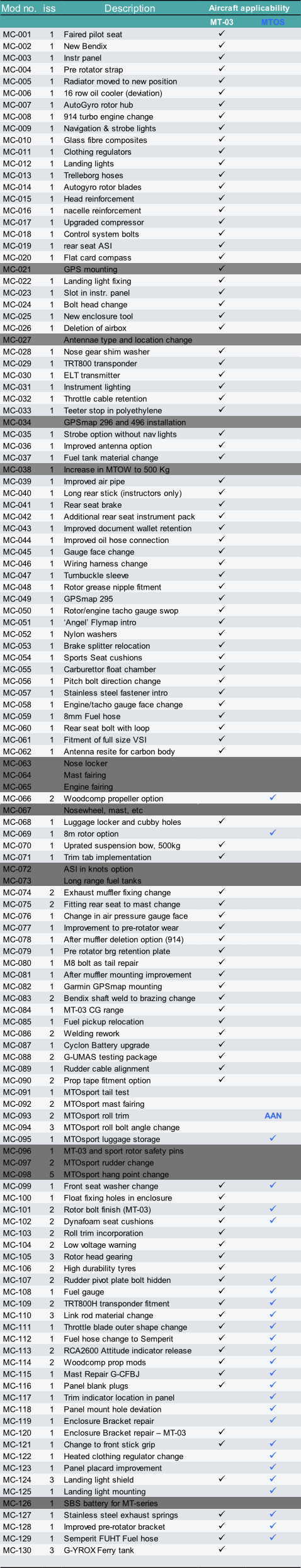
Task: Click the MT-03 checkmark for MC-099
Action: pyautogui.click(x=222, y=1185)
